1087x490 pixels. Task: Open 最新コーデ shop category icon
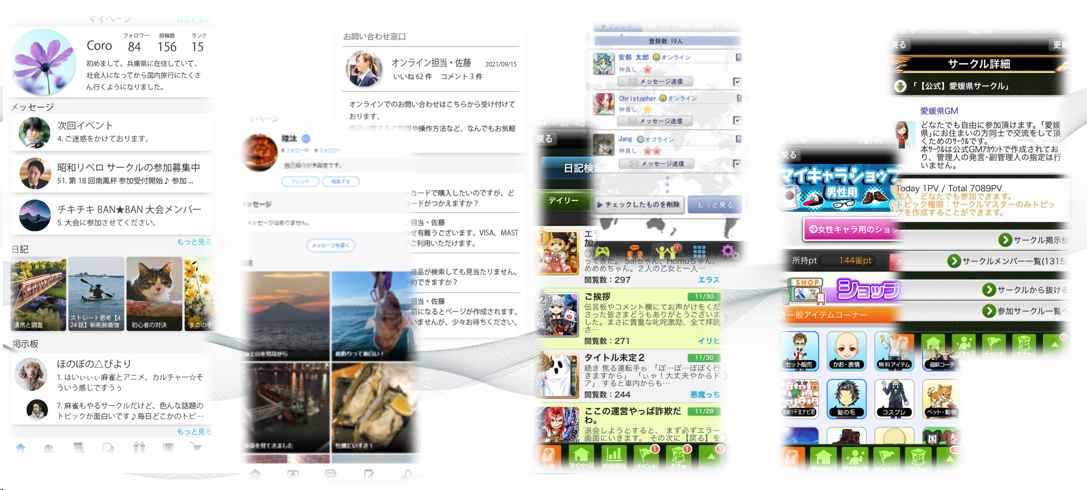pyautogui.click(x=940, y=352)
